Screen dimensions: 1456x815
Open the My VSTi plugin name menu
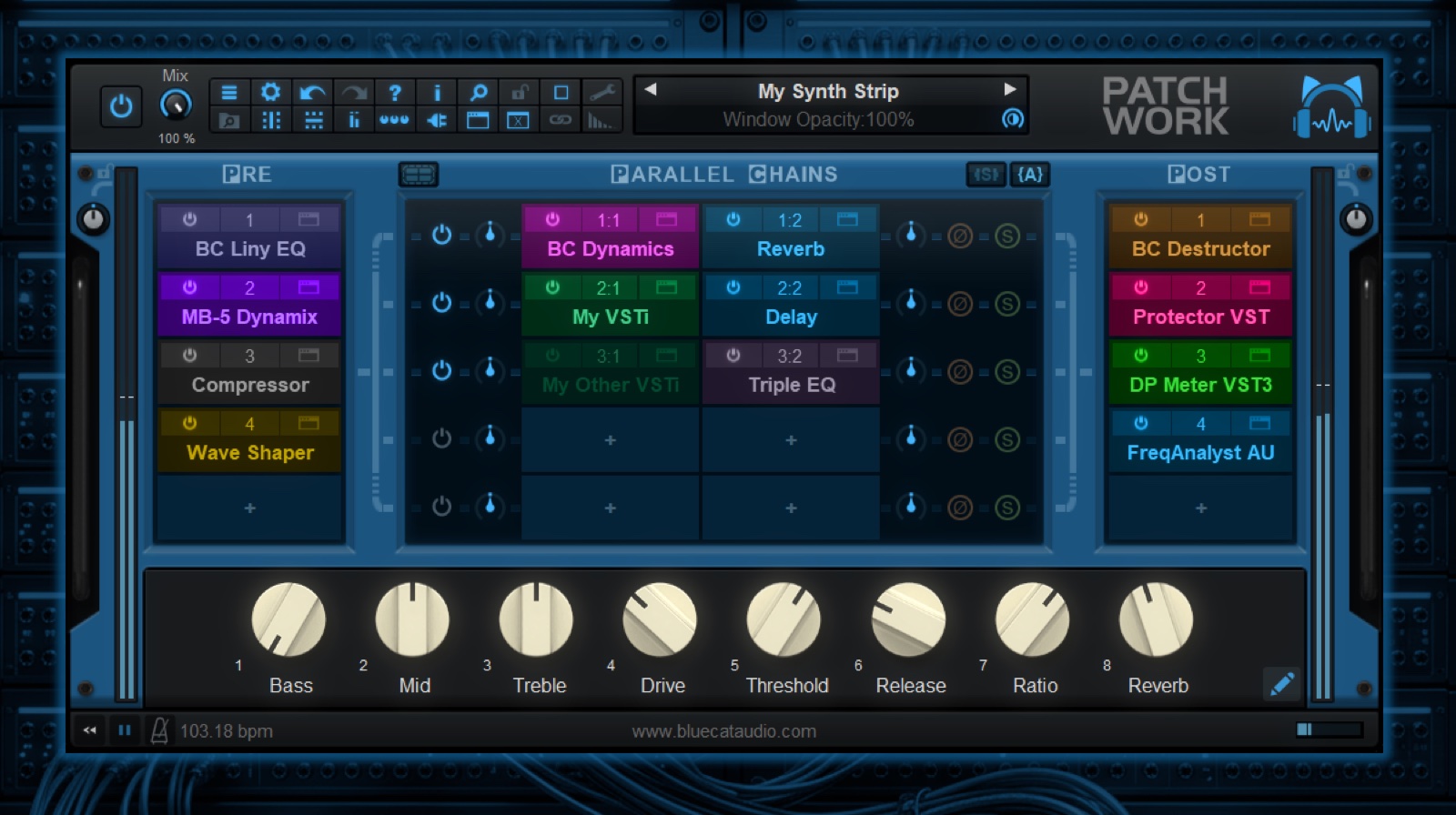click(611, 317)
